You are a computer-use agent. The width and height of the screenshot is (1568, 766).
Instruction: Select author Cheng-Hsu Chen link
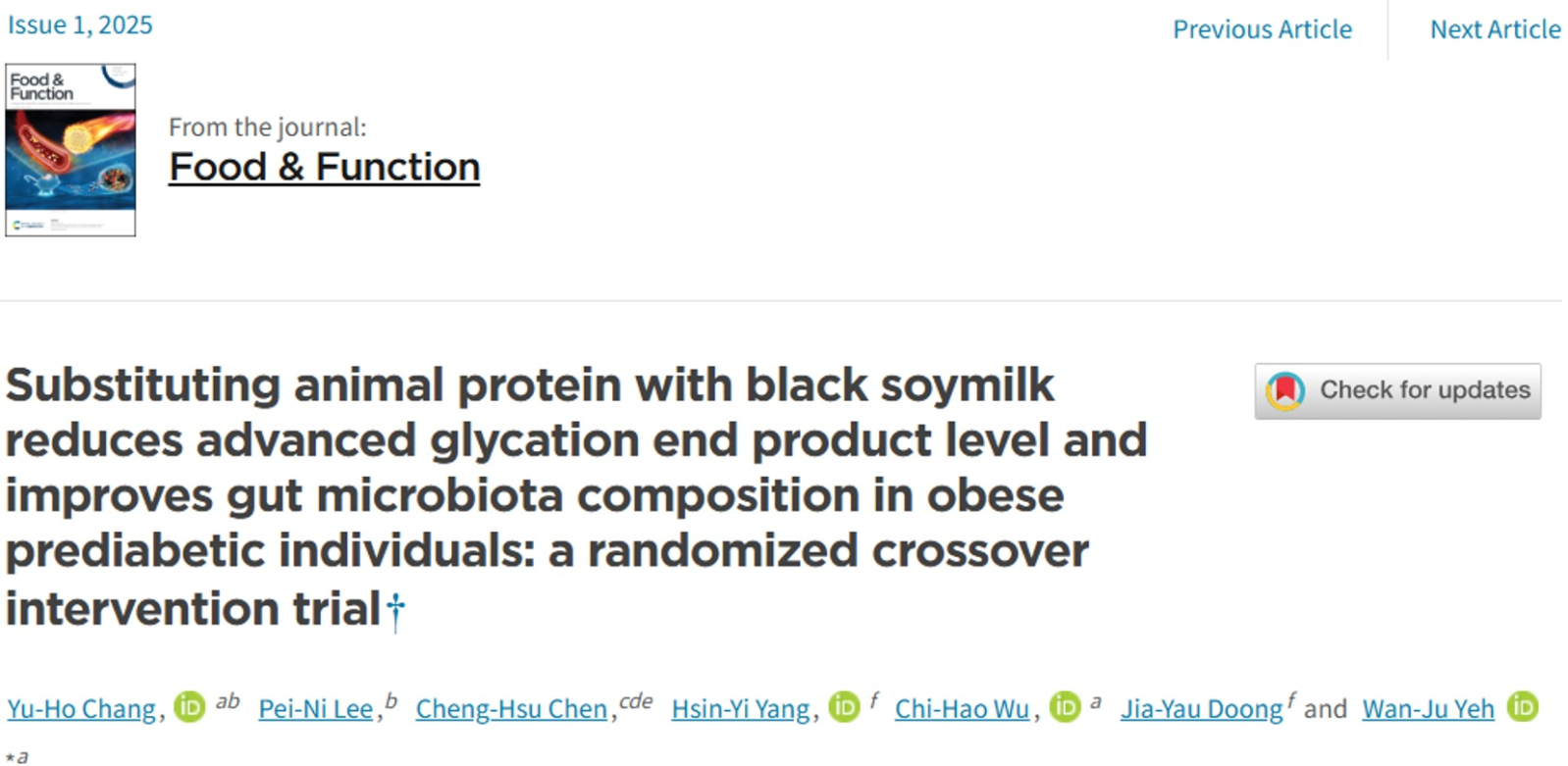point(511,709)
